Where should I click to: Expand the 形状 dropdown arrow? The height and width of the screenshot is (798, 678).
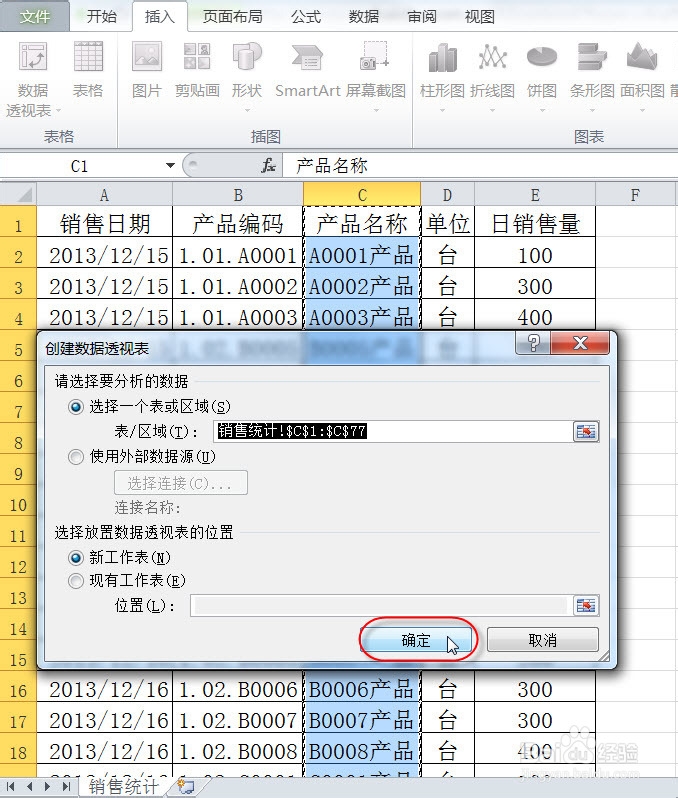pos(247,110)
